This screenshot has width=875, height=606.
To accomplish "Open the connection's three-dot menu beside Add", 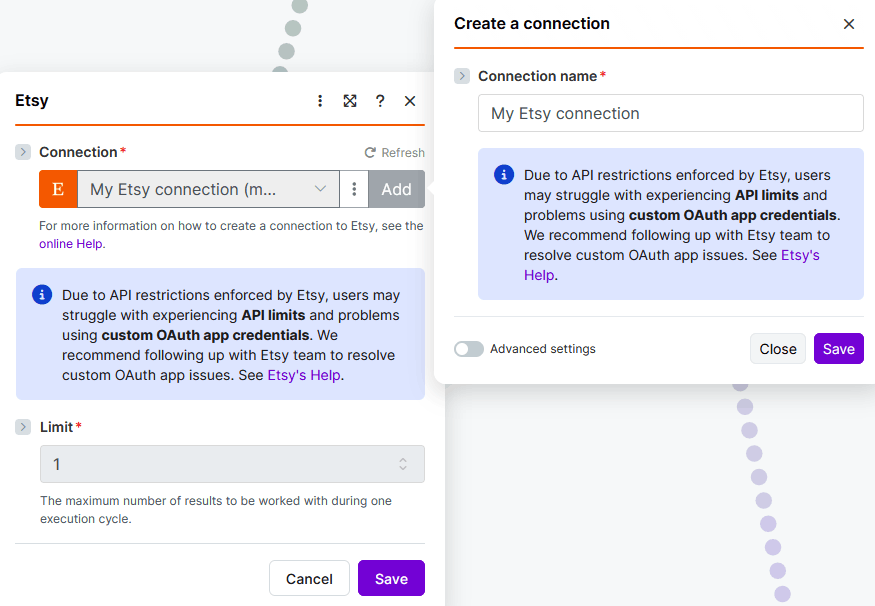I will (x=354, y=189).
